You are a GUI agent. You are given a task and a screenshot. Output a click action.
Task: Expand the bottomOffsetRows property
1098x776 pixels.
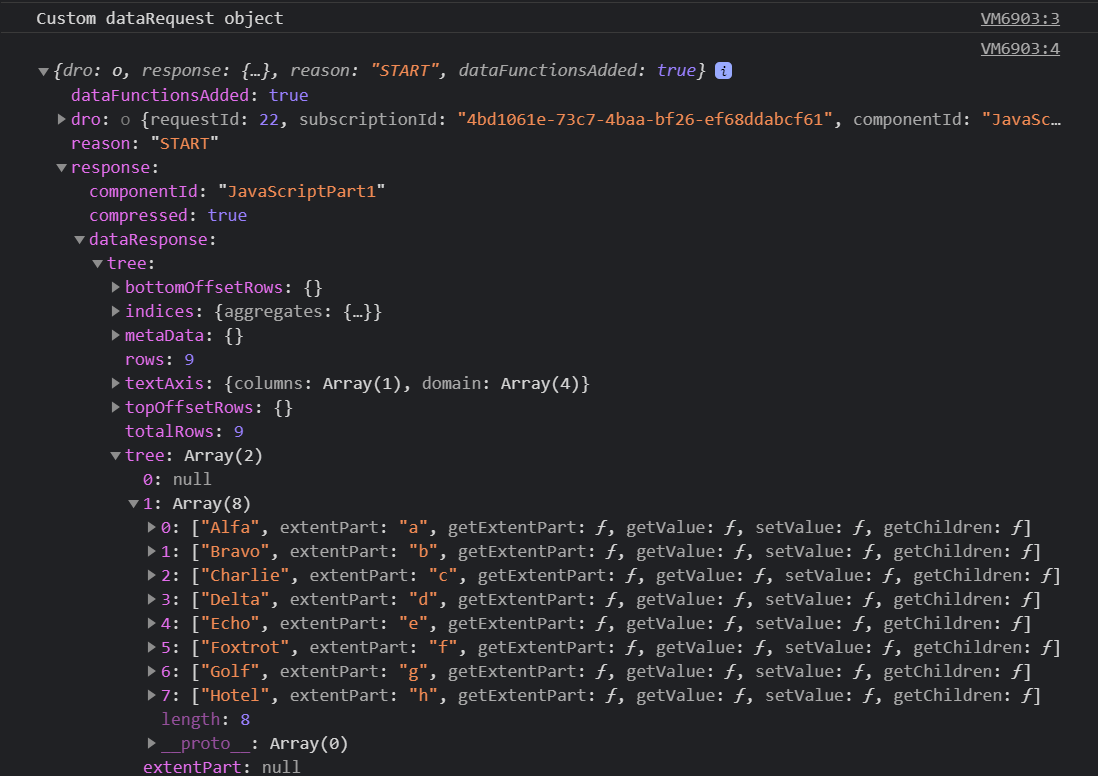tap(116, 287)
